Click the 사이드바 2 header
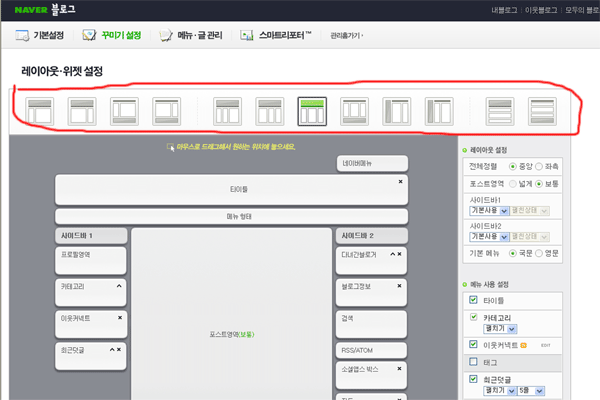The image size is (600, 400). (x=372, y=236)
